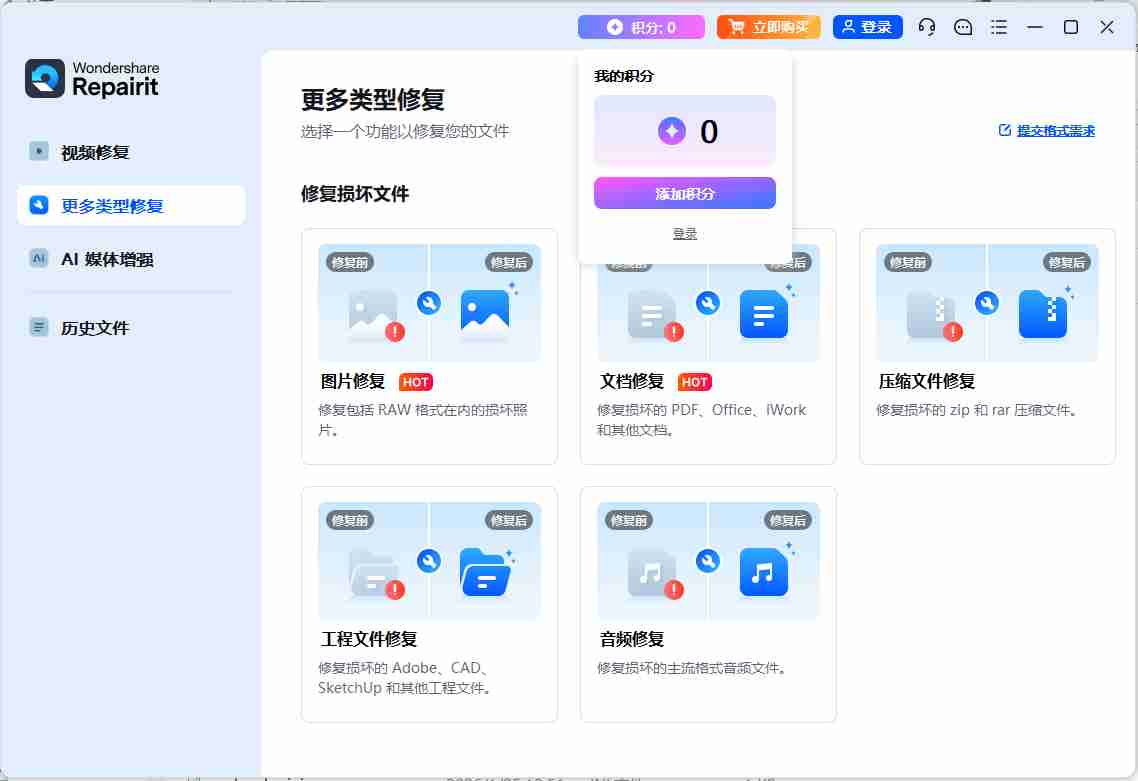Screen dimensions: 1138x781
Task: Open the 图片修复 photo repair card
Action: pos(429,346)
